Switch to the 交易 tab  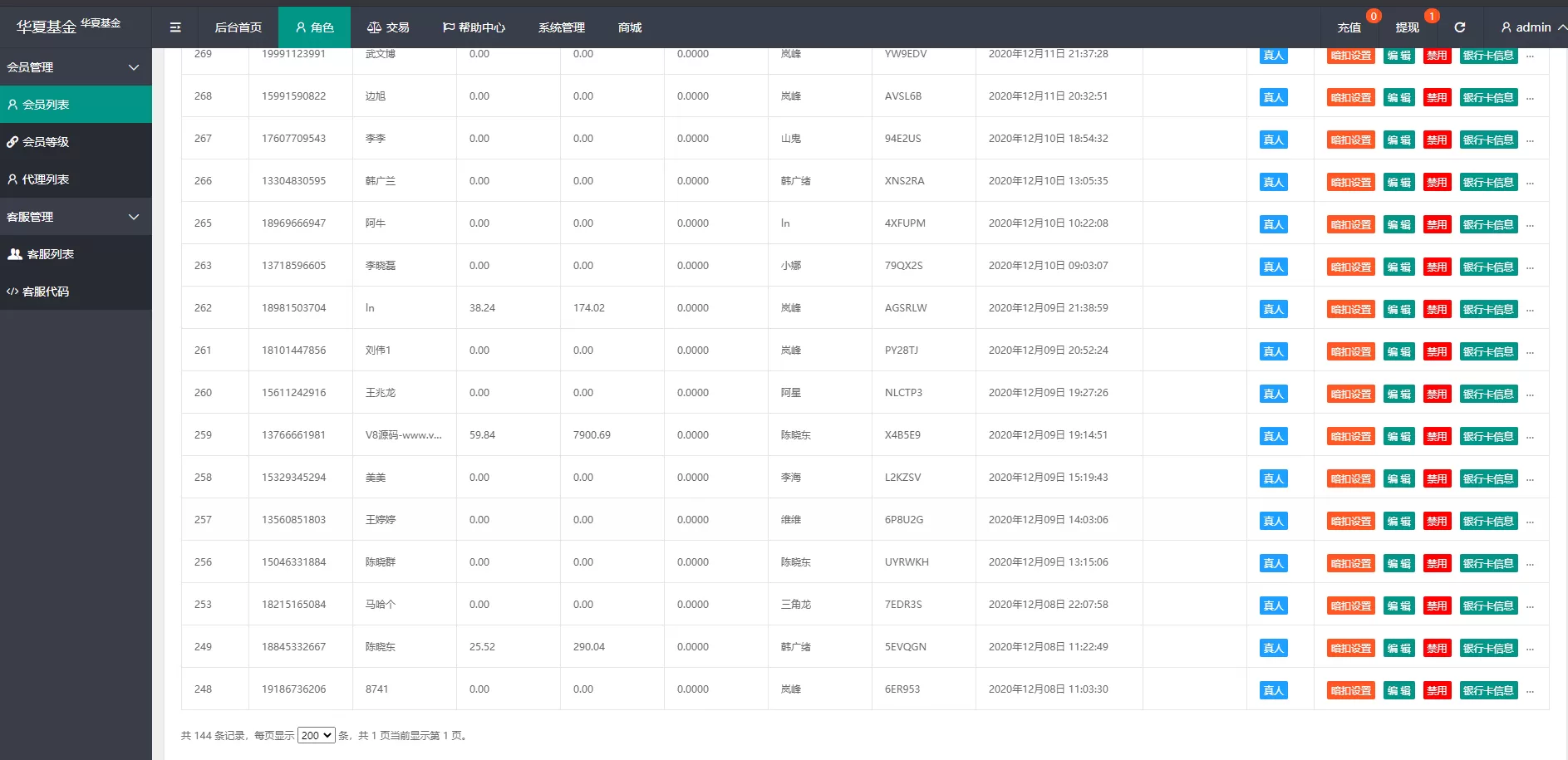tap(388, 27)
